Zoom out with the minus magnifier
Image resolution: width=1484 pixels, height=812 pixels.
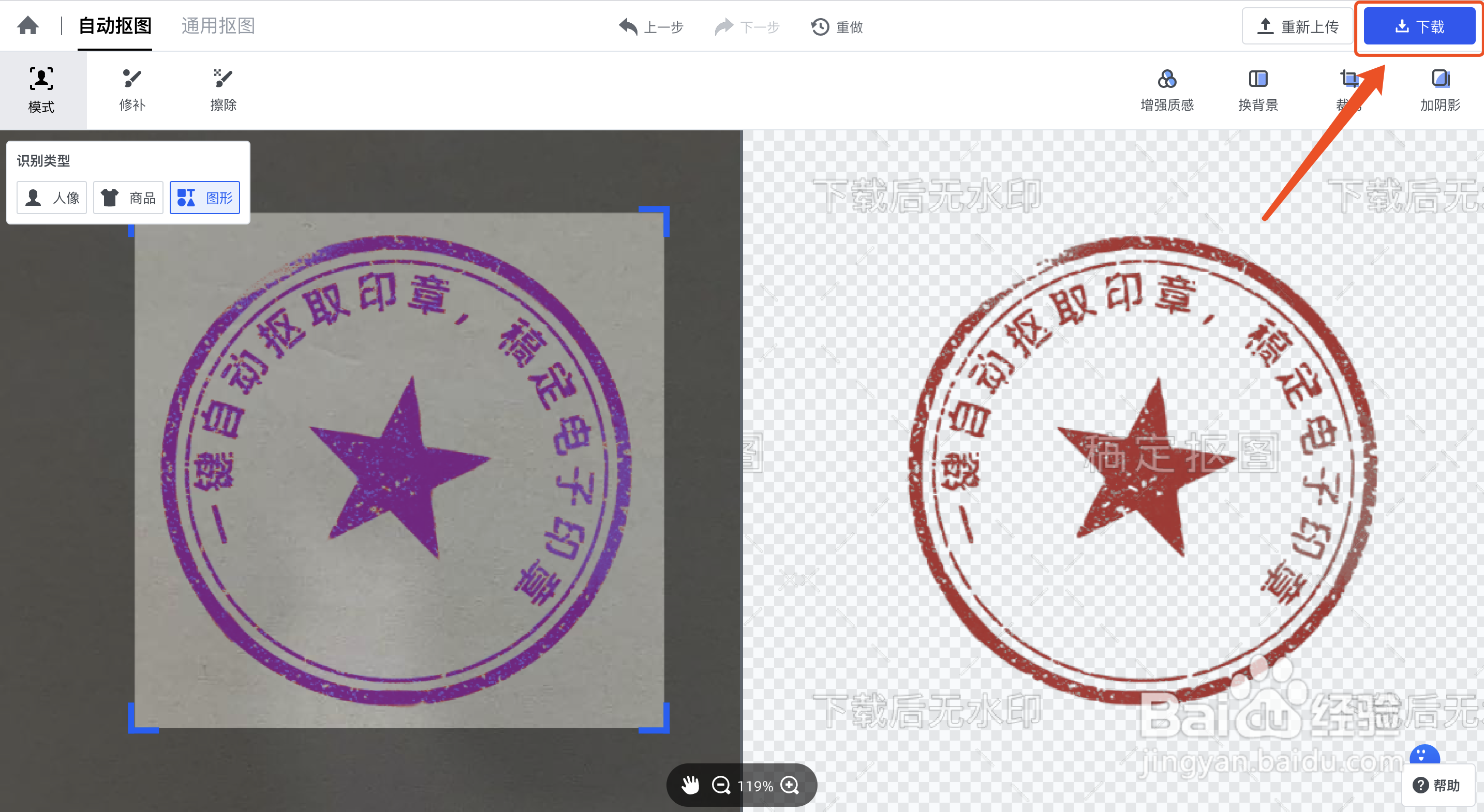tap(721, 785)
